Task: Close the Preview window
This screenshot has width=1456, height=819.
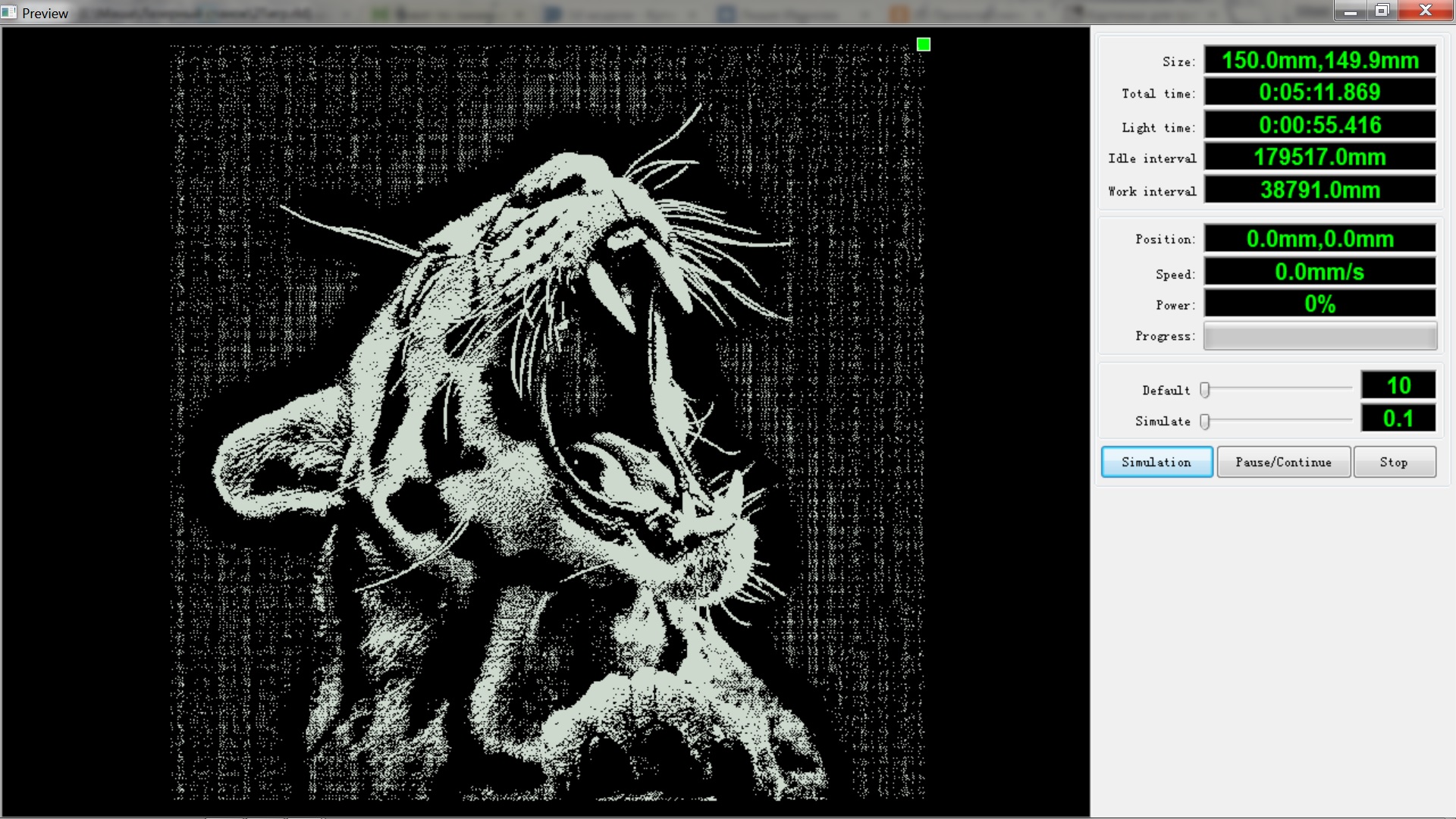Action: click(1426, 11)
